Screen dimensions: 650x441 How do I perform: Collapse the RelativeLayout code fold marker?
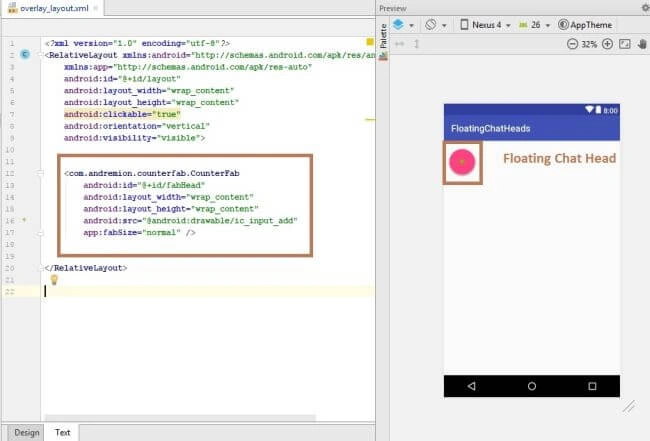pos(40,55)
